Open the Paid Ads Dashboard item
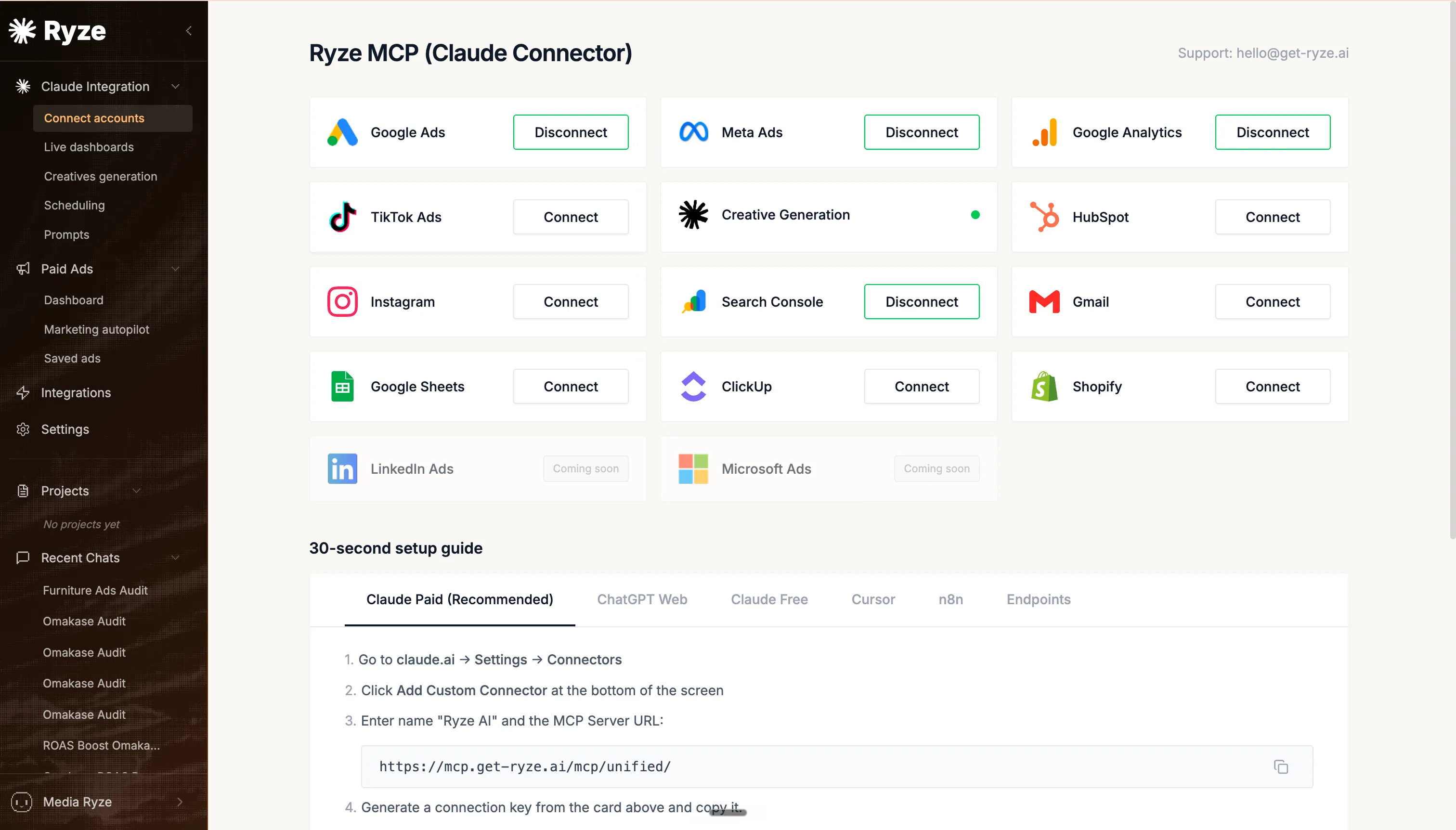The width and height of the screenshot is (1456, 830). [x=74, y=300]
